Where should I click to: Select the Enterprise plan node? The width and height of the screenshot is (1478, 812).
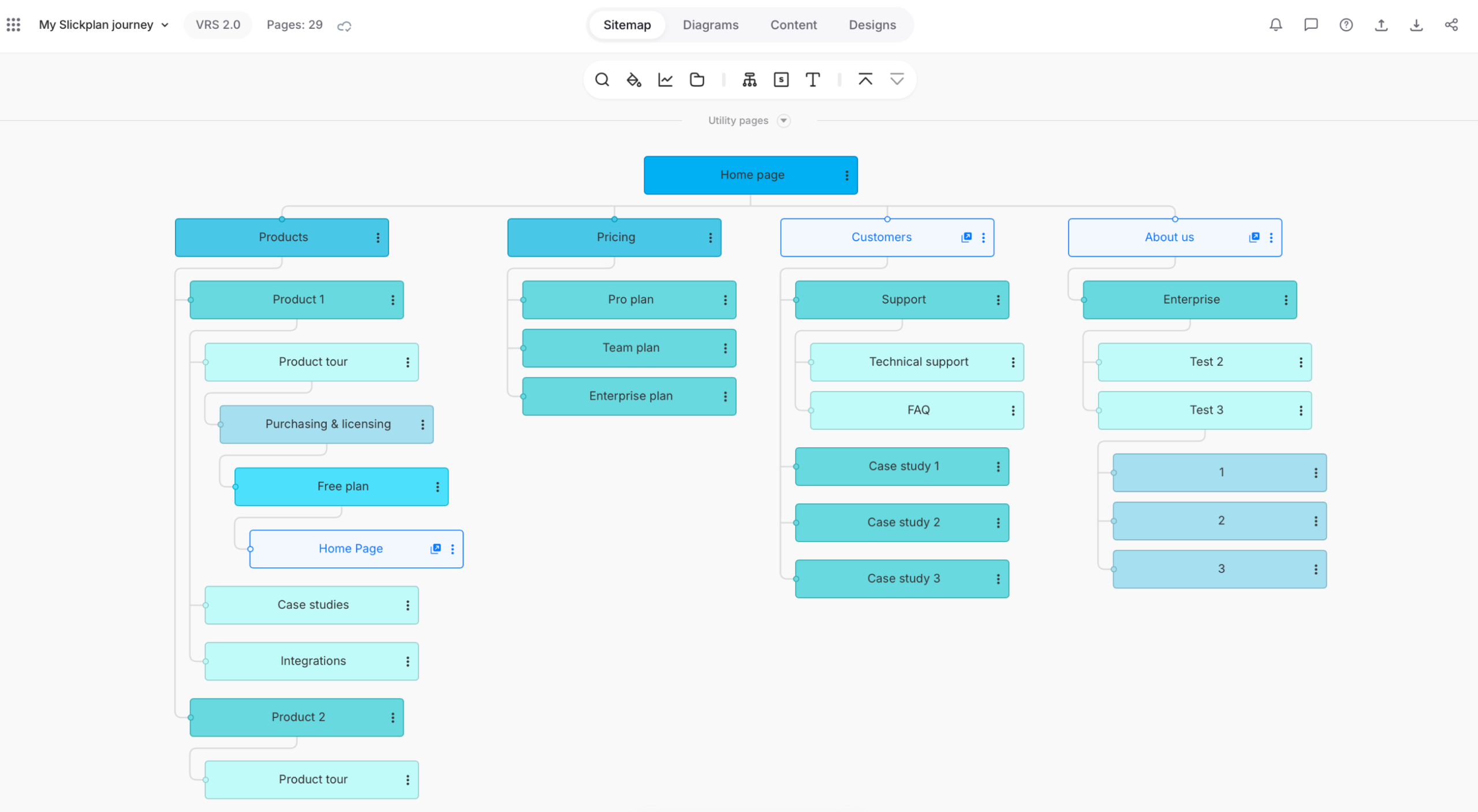point(629,396)
